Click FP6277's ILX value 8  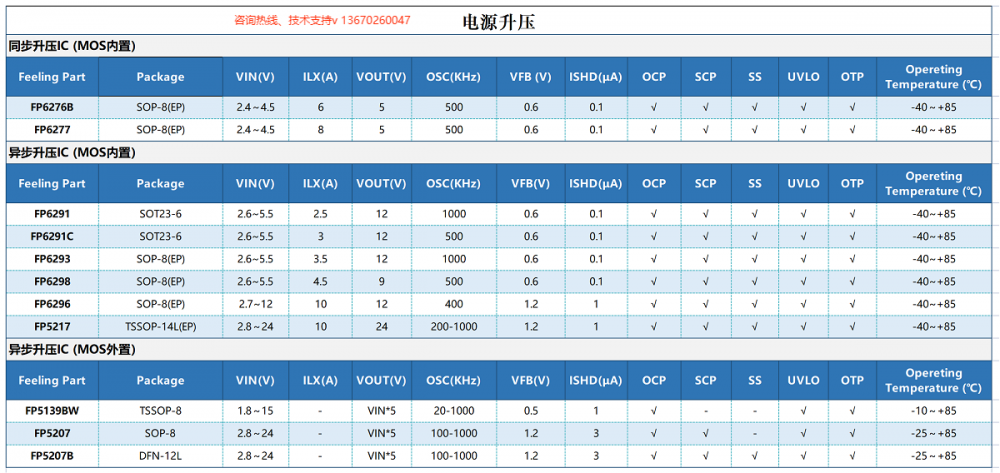click(320, 129)
